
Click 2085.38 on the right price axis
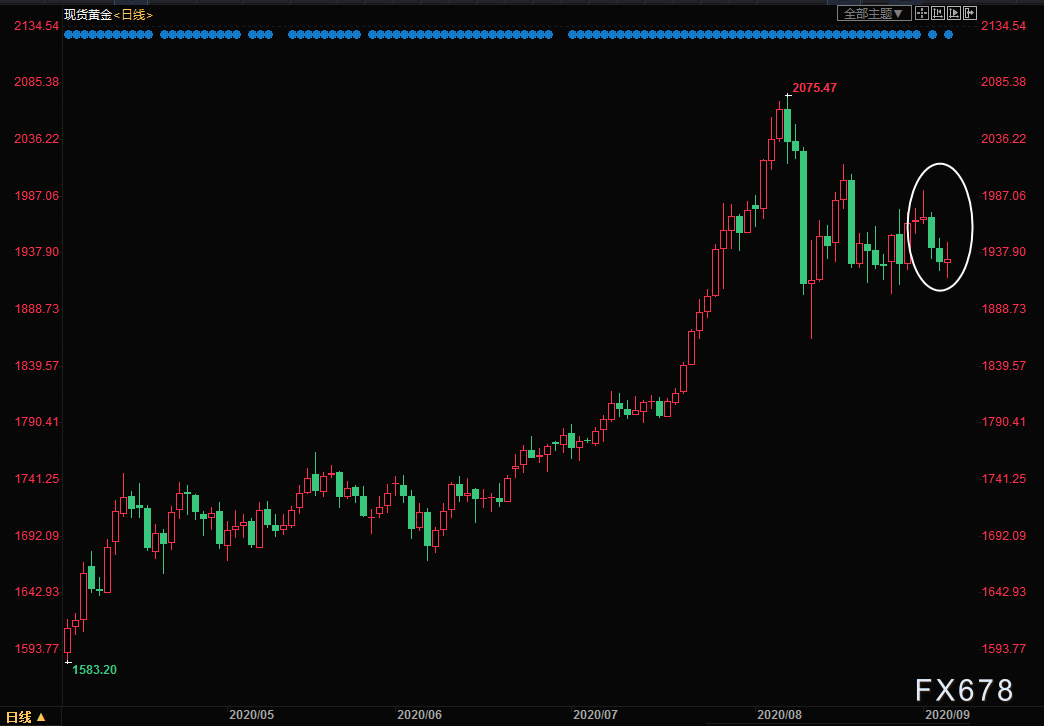coord(1003,82)
